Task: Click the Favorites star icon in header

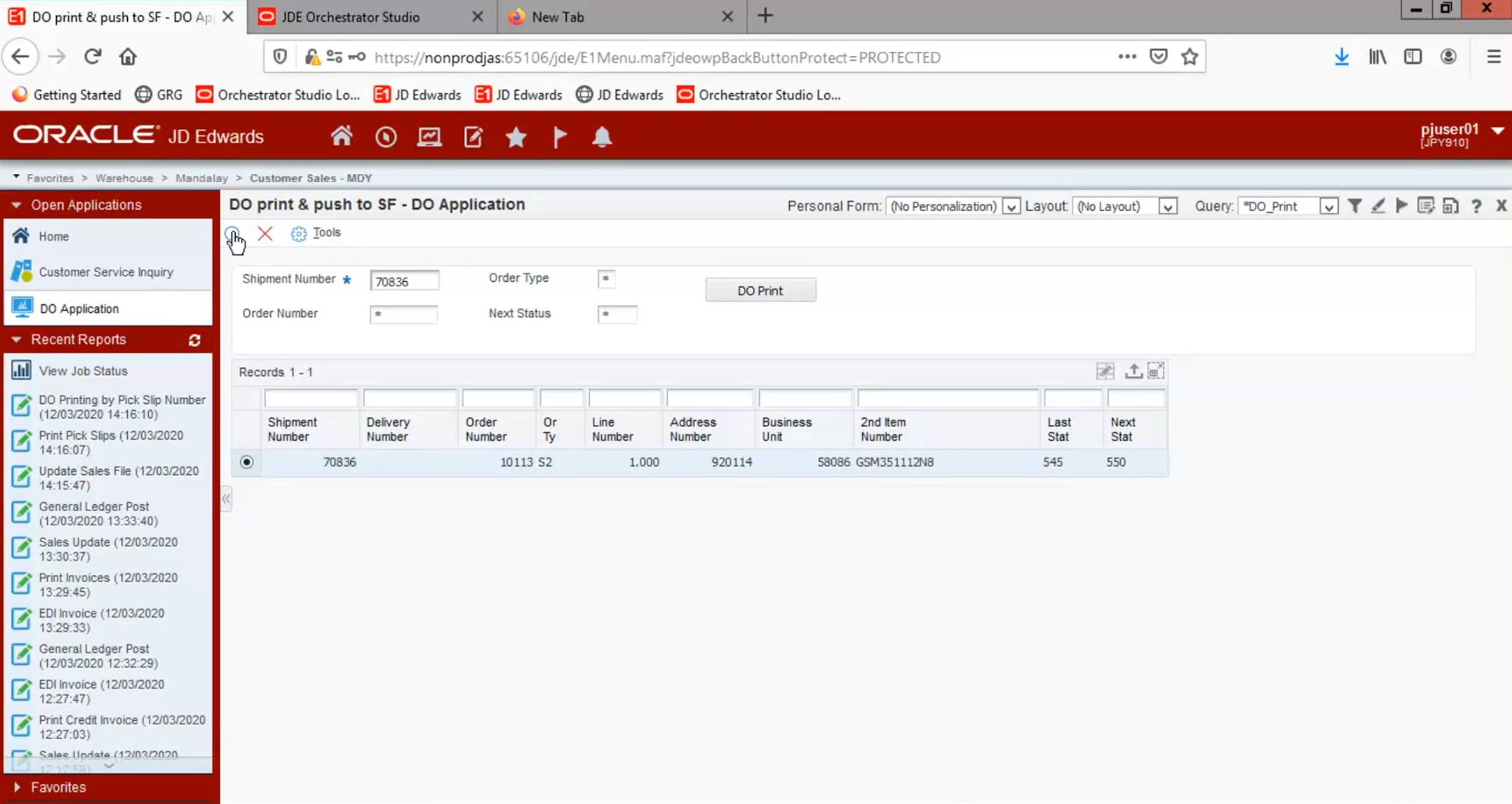Action: pyautogui.click(x=516, y=137)
